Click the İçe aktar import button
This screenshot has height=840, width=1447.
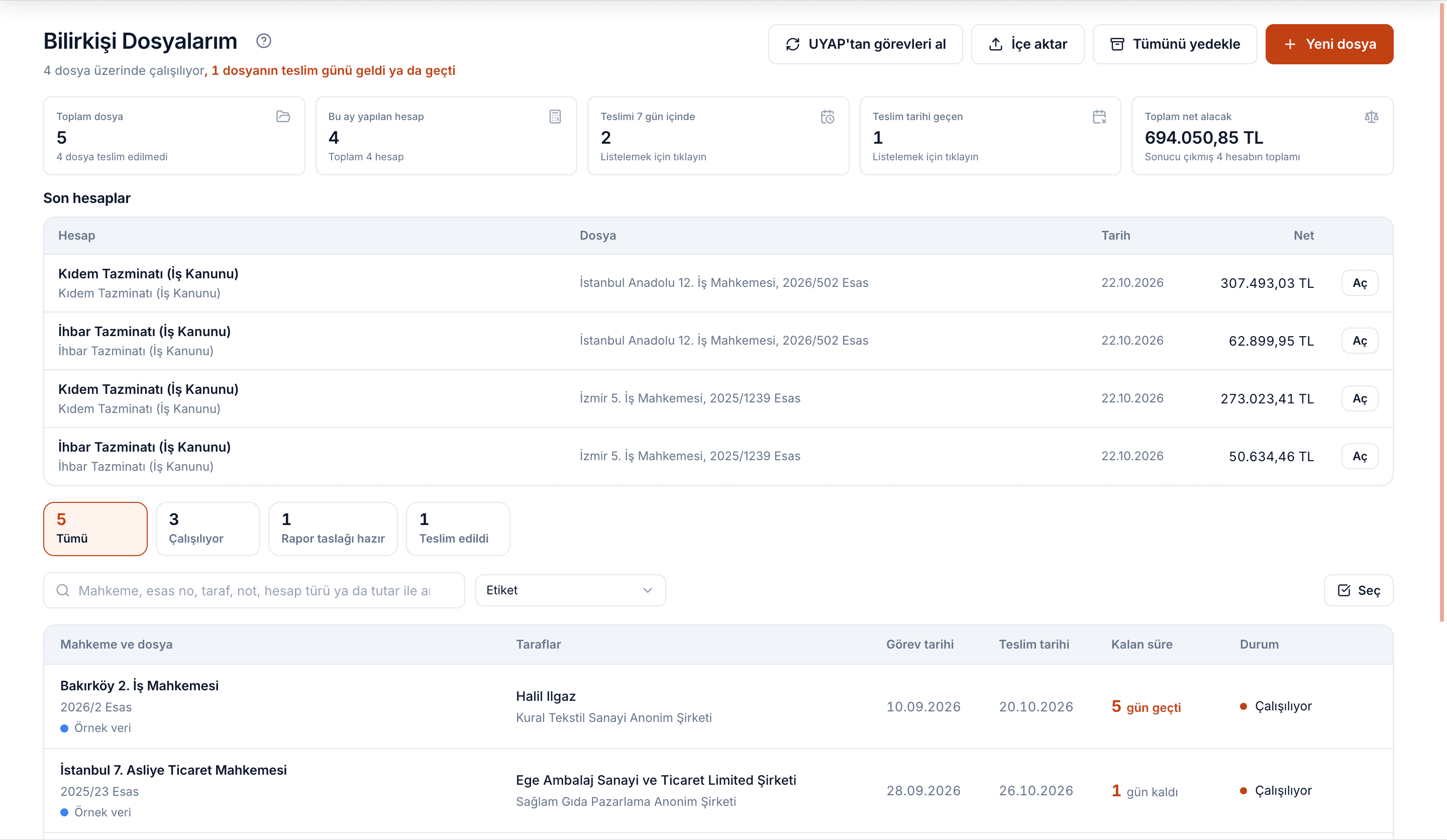[1027, 44]
